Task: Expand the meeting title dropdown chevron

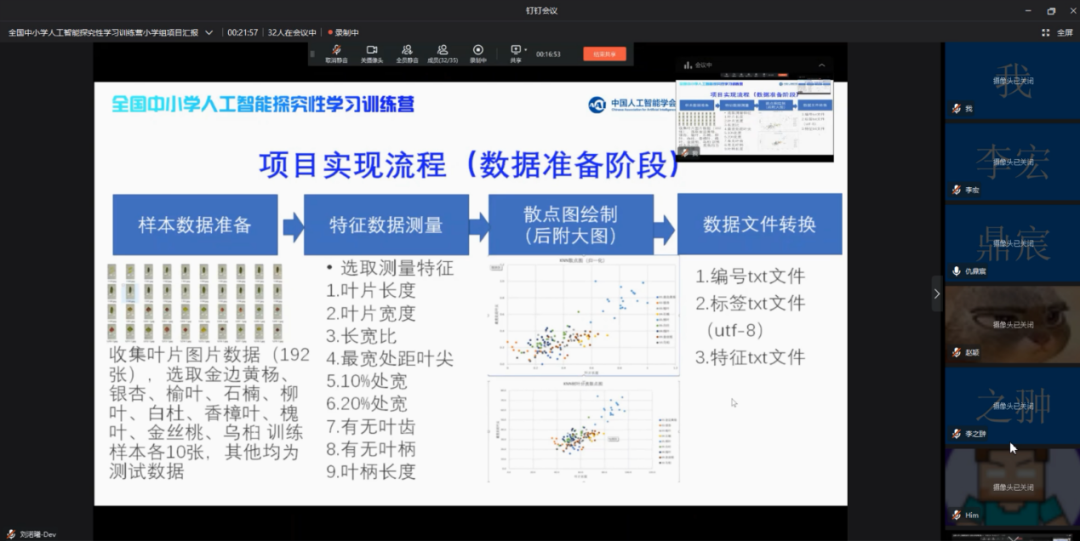Action: [209, 32]
